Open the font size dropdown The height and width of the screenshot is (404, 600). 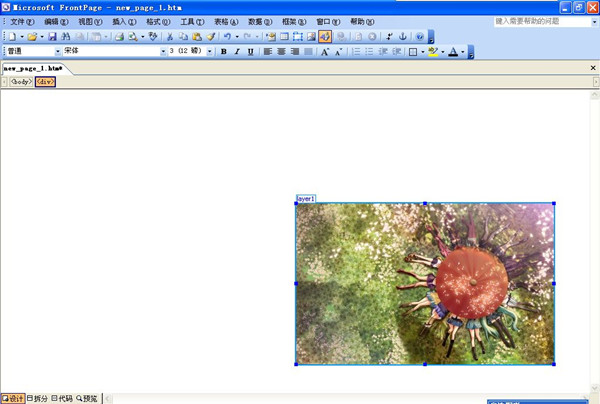pos(210,51)
